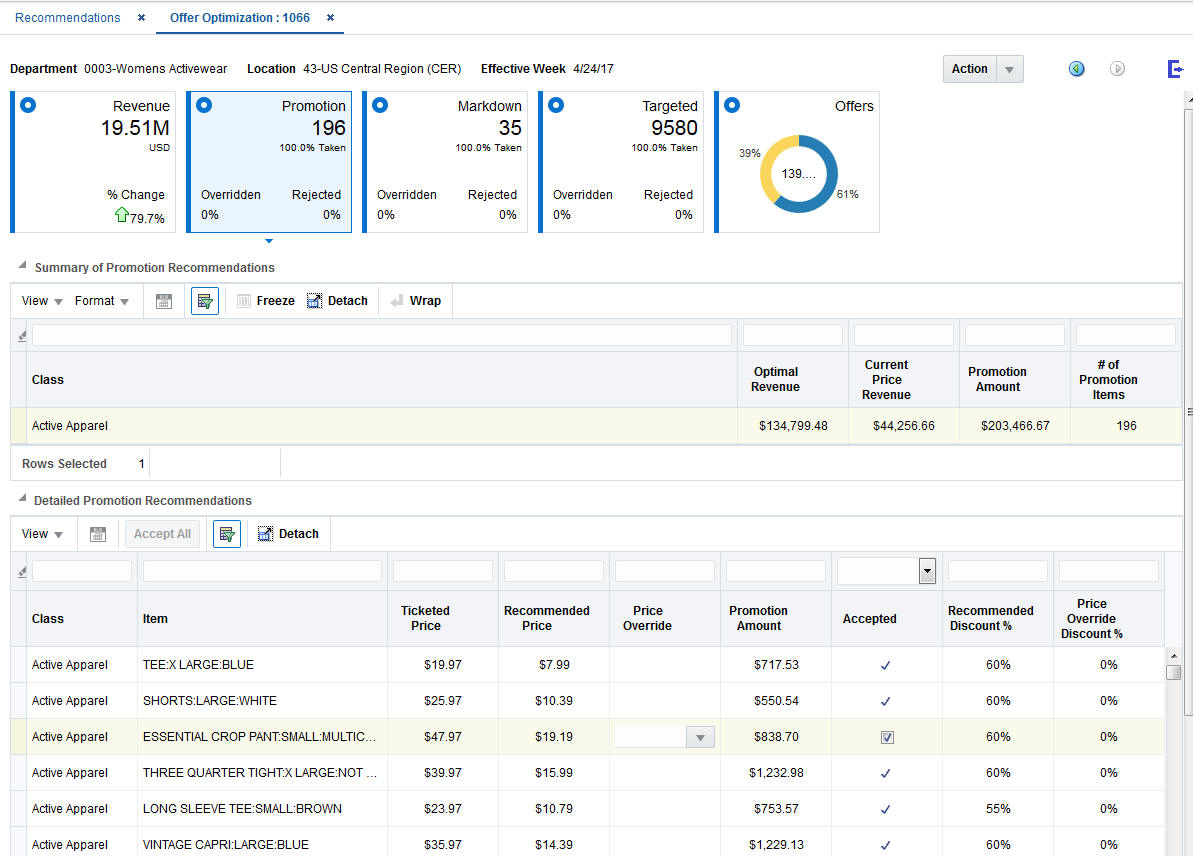
Task: Click $1,232.98 promotion amount cell
Action: click(x=775, y=772)
